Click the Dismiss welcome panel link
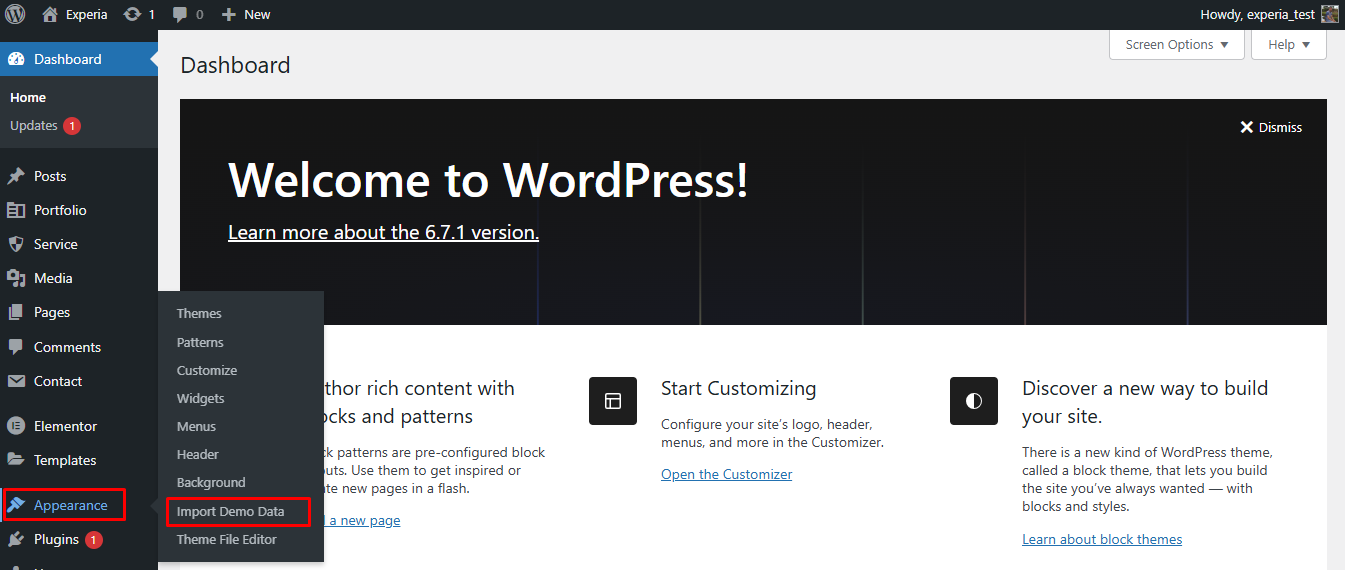 click(x=1271, y=127)
